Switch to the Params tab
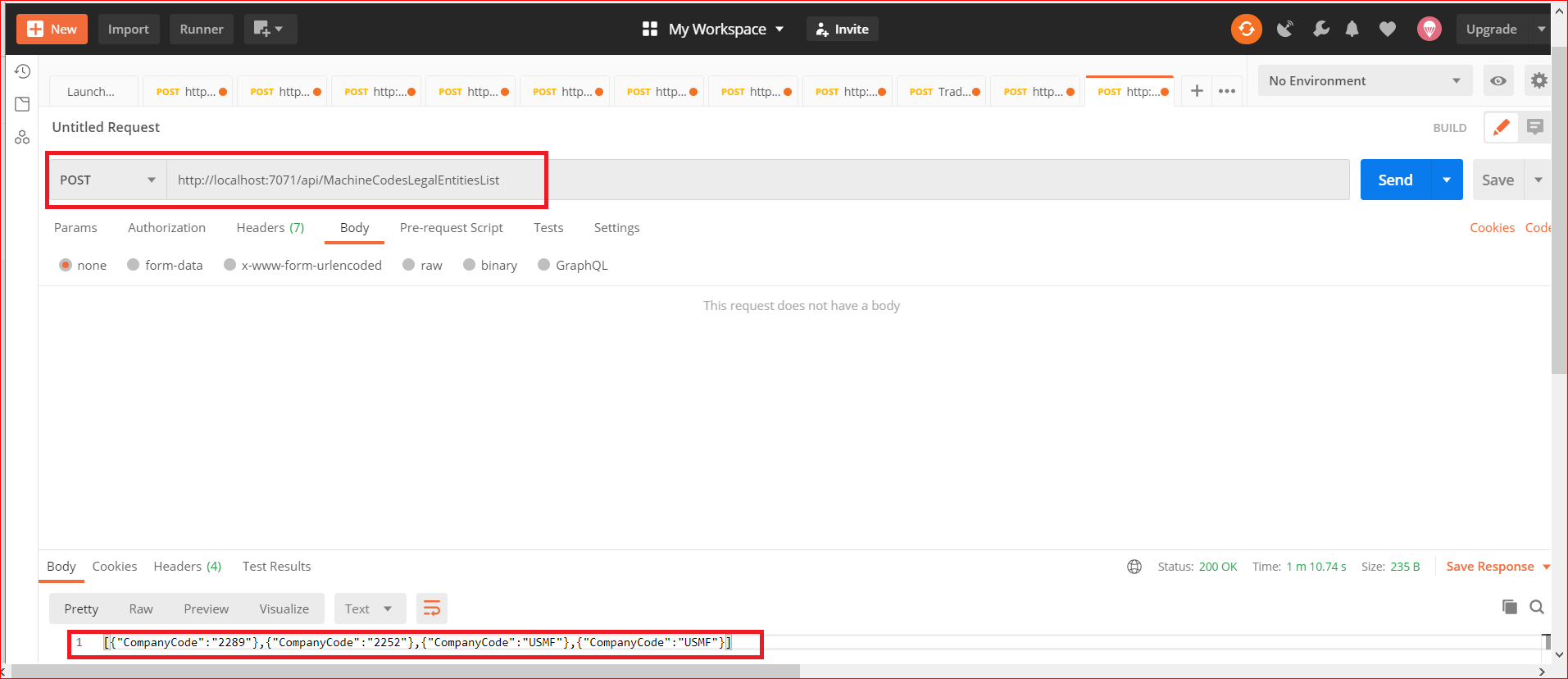1568x679 pixels. click(75, 227)
